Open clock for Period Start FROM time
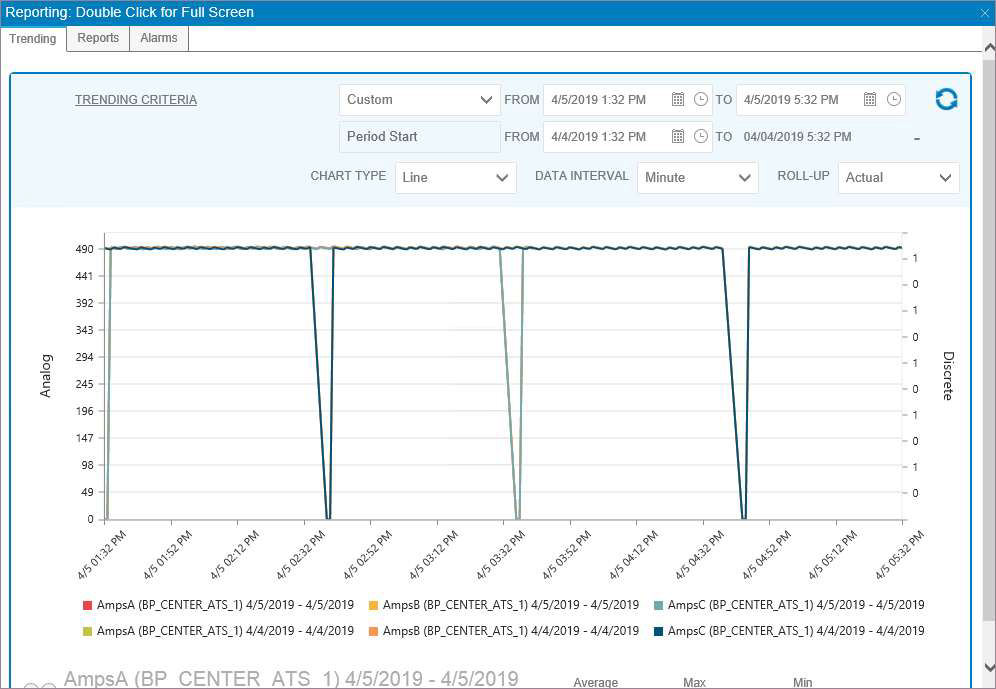996x689 pixels. pos(701,137)
